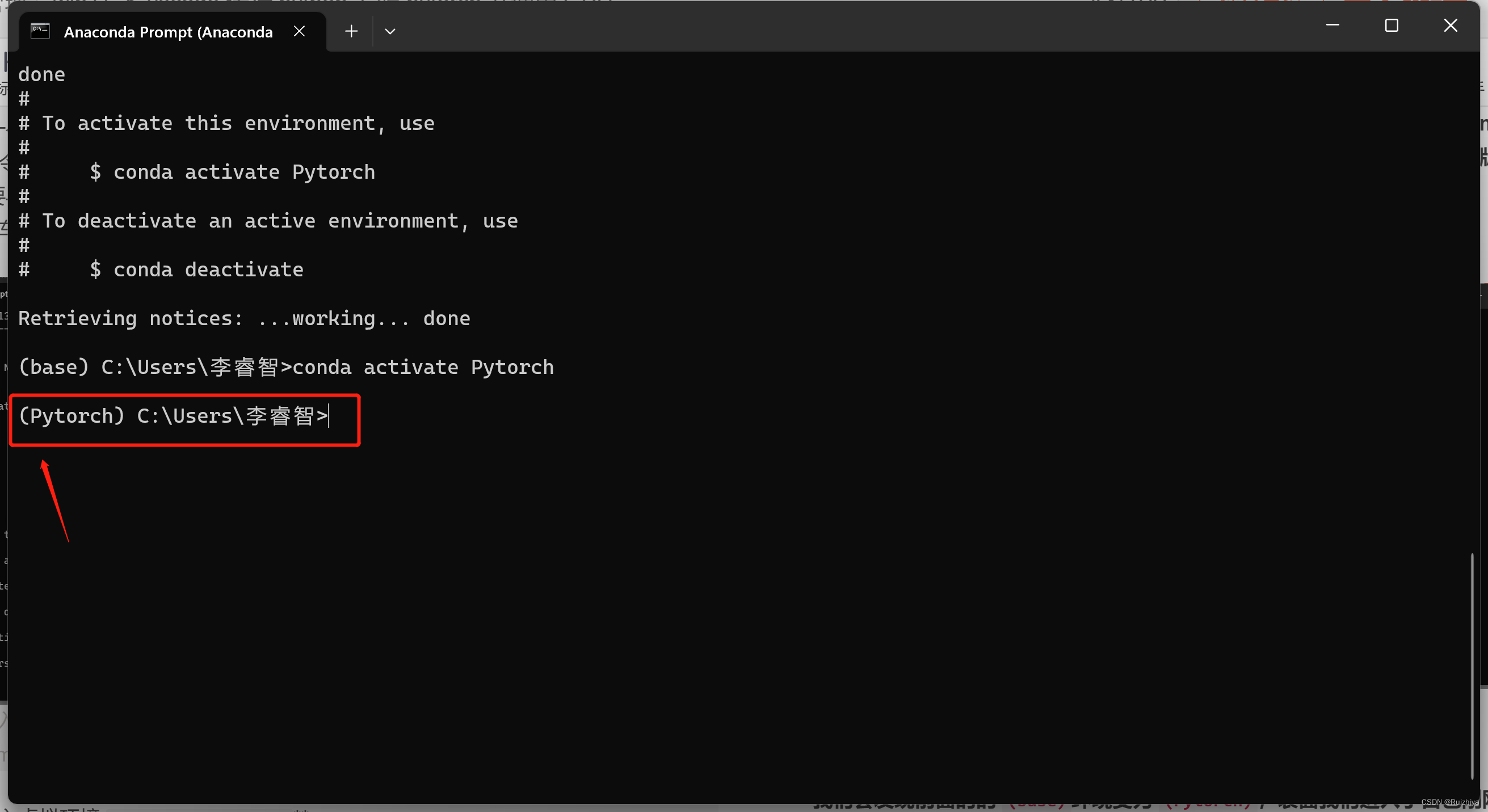The height and width of the screenshot is (812, 1488).
Task: Expand the new tab profile dropdown
Action: (390, 31)
